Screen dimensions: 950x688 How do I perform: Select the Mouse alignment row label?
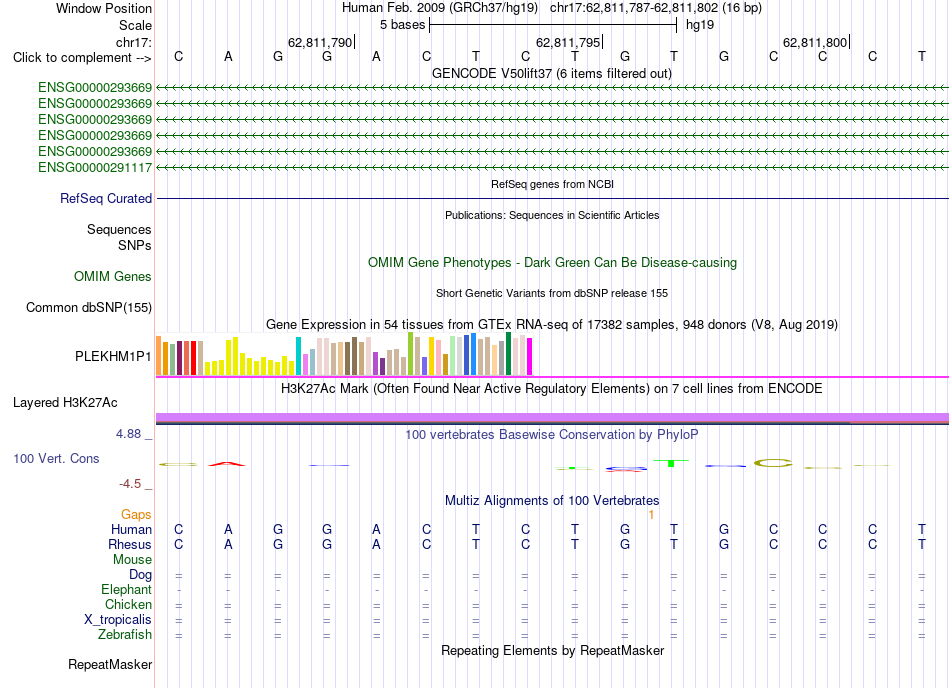(133, 560)
